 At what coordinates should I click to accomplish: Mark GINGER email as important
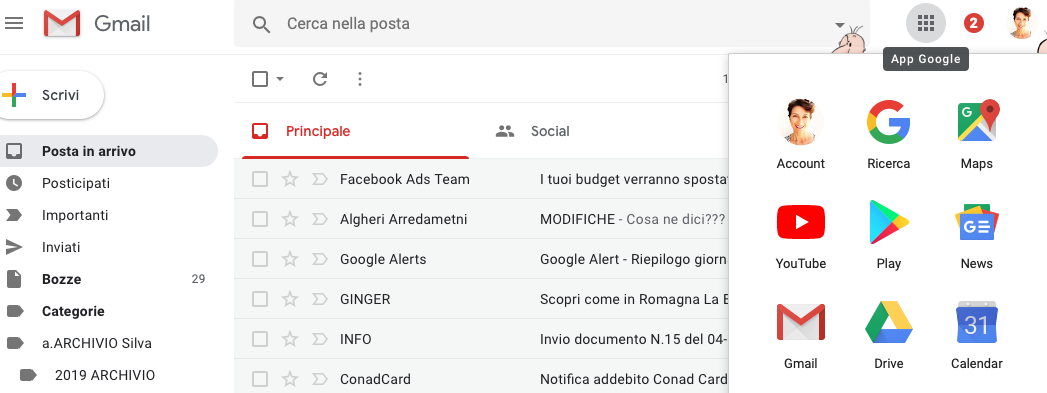(320, 299)
